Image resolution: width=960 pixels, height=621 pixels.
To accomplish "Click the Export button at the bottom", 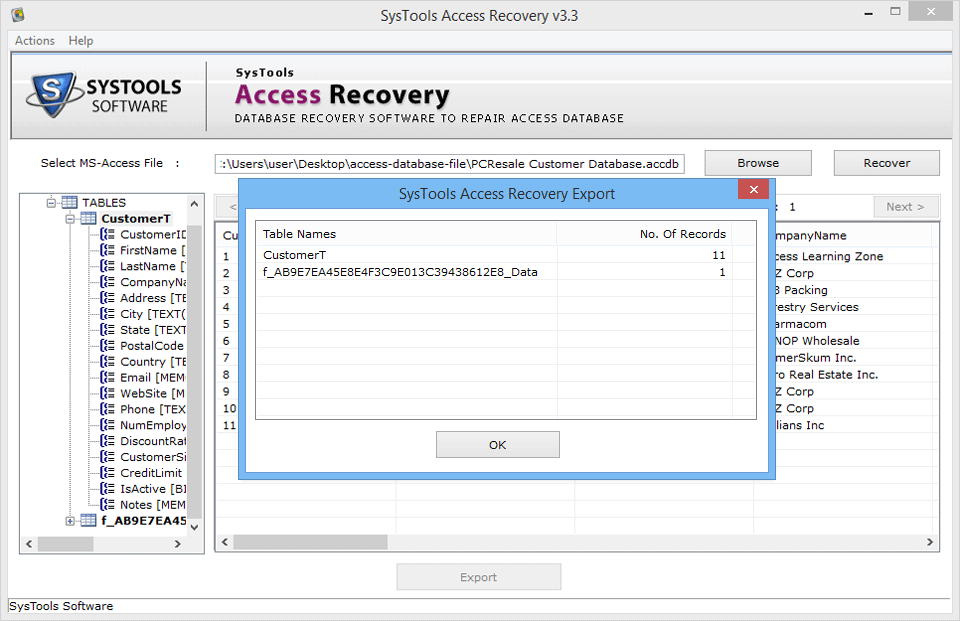I will point(479,577).
